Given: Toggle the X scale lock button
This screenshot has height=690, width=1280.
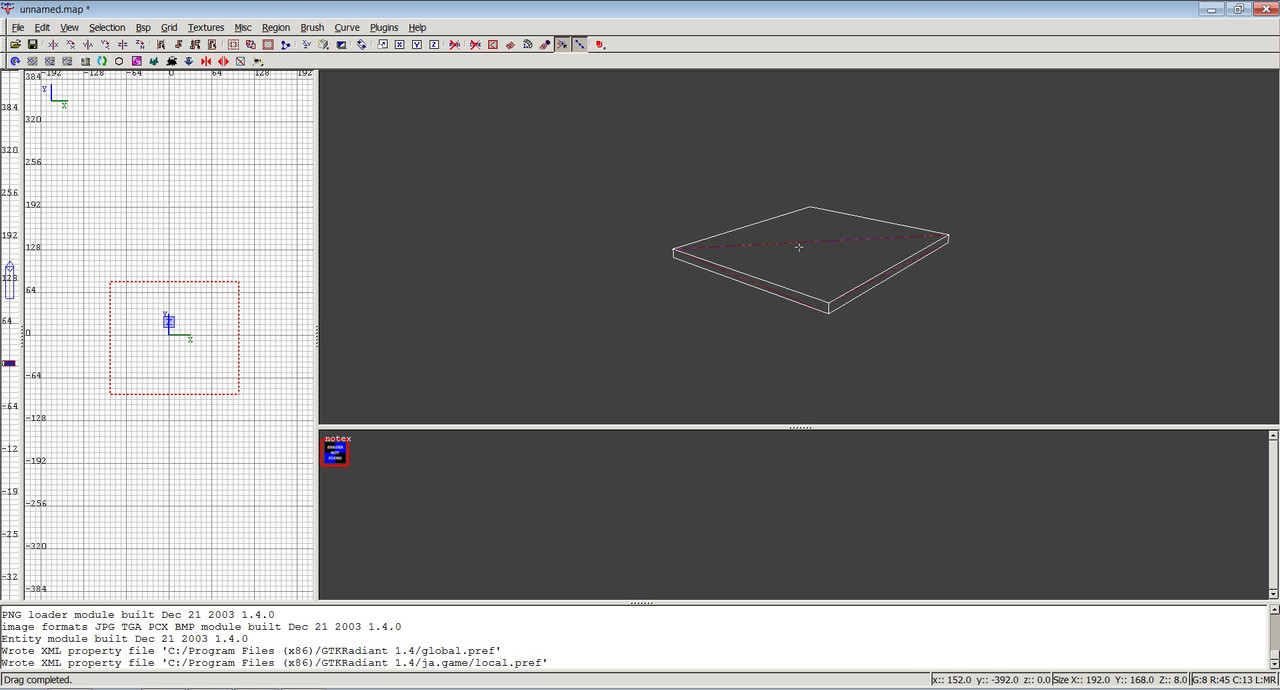Looking at the screenshot, I should coord(399,45).
